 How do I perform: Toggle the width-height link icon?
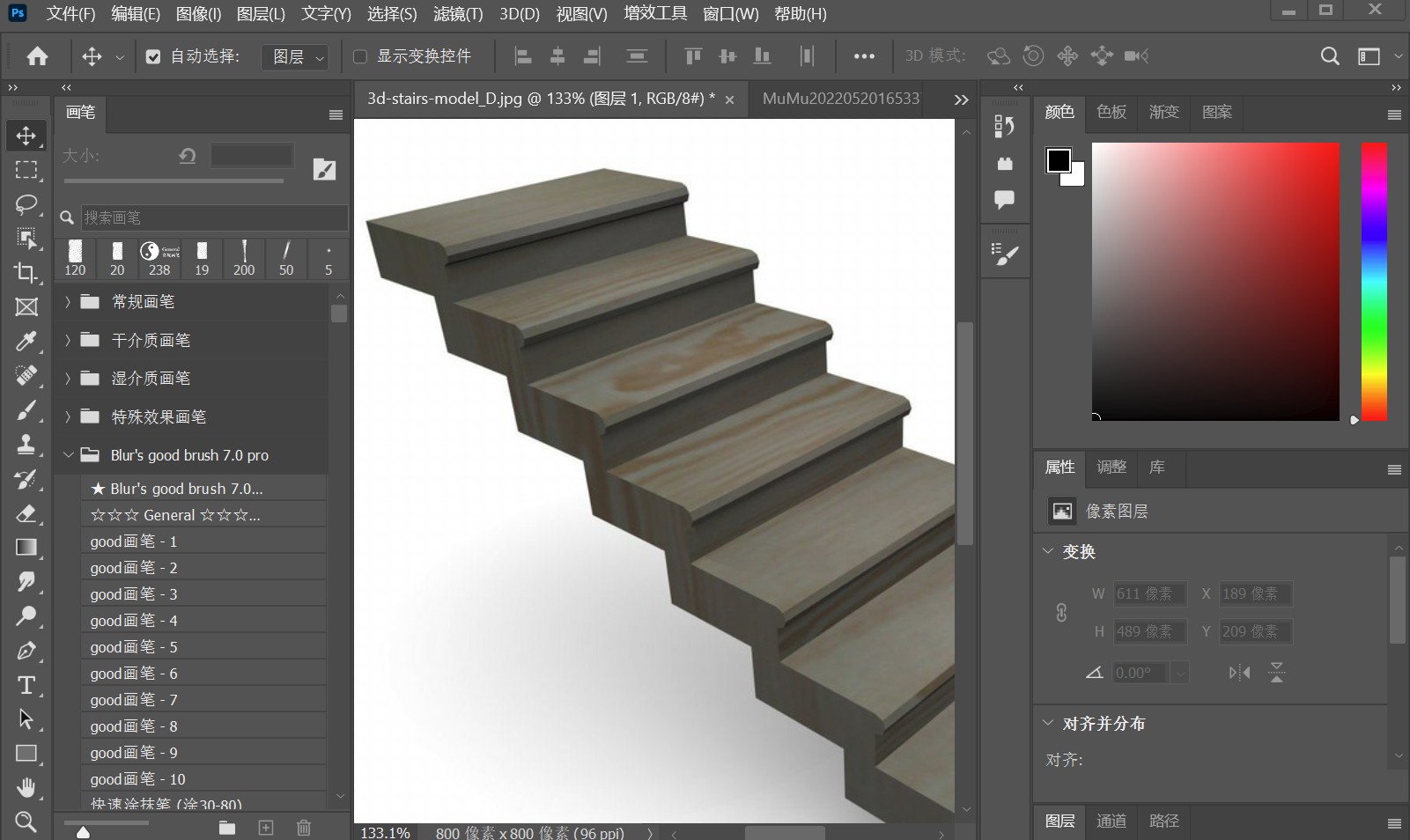click(1061, 613)
